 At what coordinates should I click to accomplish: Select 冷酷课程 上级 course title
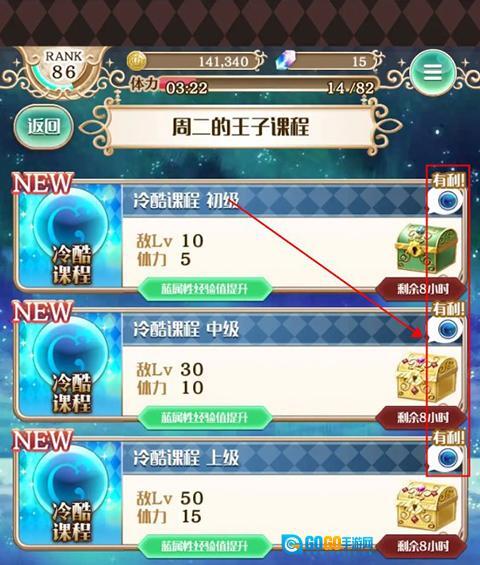[x=186, y=458]
